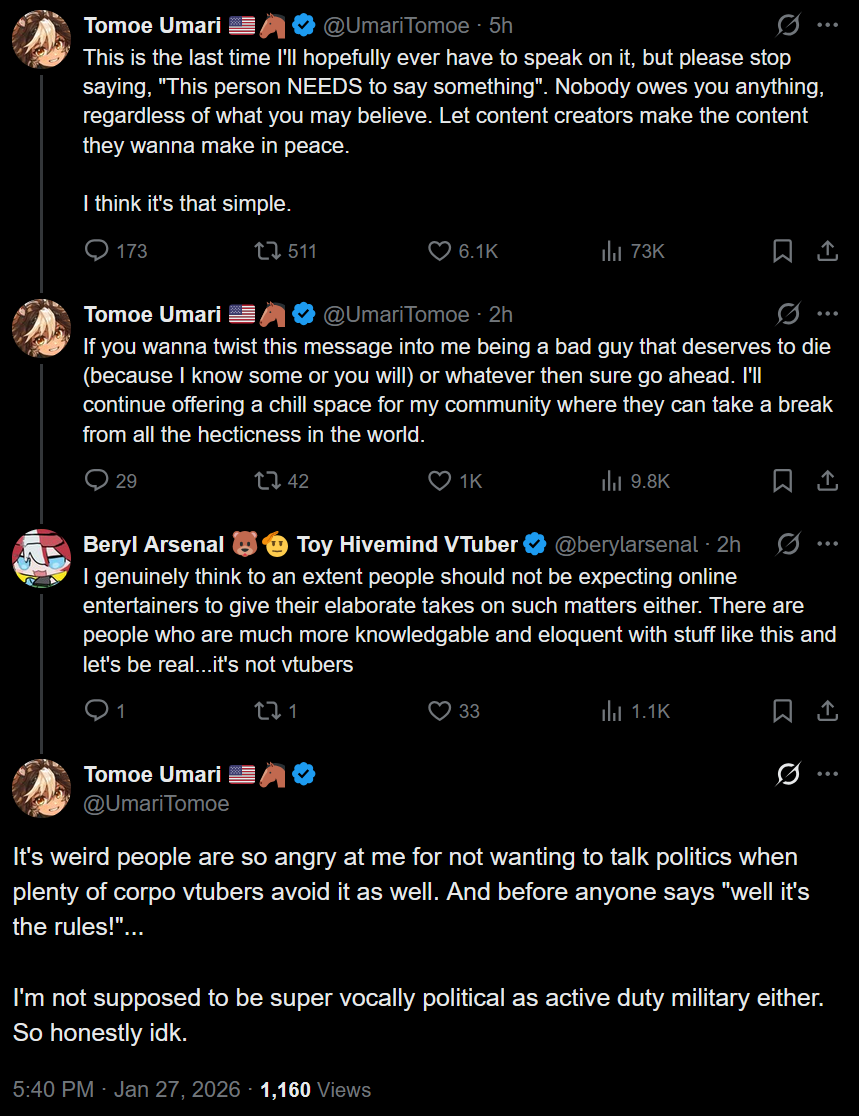View analytics for the 73K-views tweet
The height and width of the screenshot is (1116, 859).
pyautogui.click(x=612, y=251)
